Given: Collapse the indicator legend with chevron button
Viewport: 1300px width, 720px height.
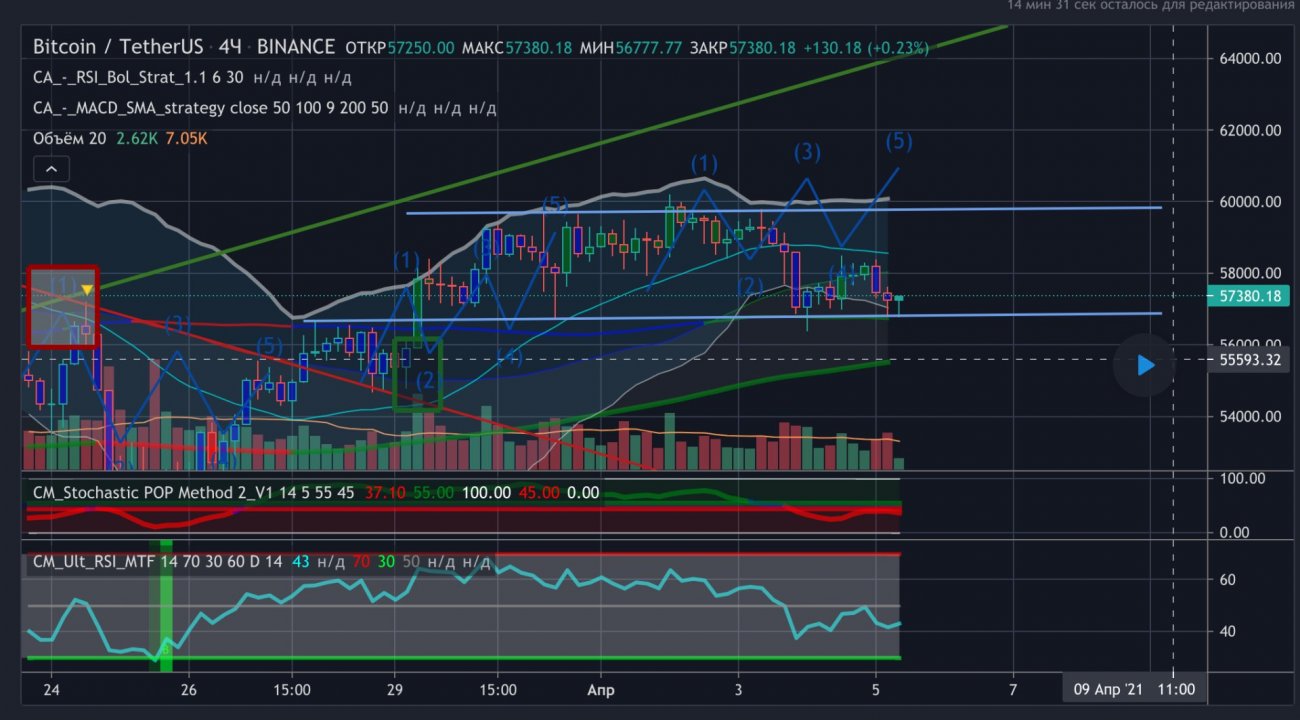Looking at the screenshot, I should 52,169.
